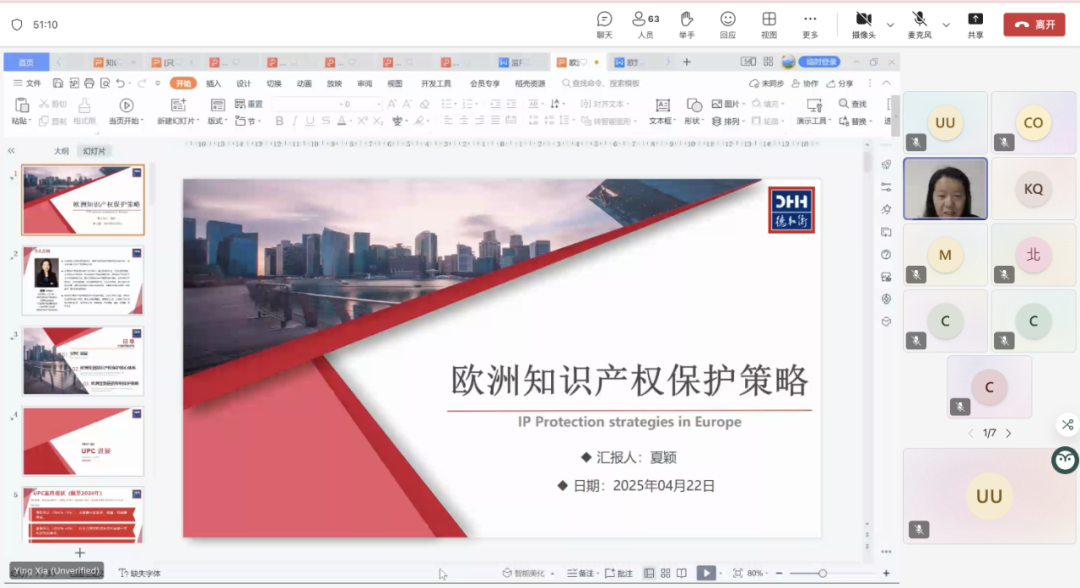Start slideshow from current slide
This screenshot has width=1080, height=588.
pyautogui.click(x=127, y=112)
